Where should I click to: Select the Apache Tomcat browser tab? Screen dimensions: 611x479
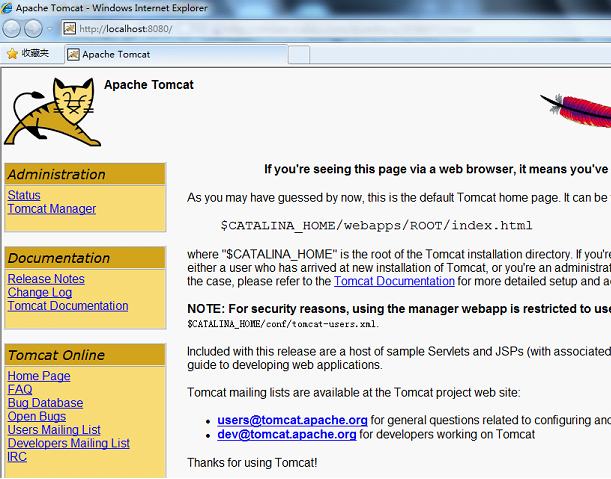click(176, 55)
